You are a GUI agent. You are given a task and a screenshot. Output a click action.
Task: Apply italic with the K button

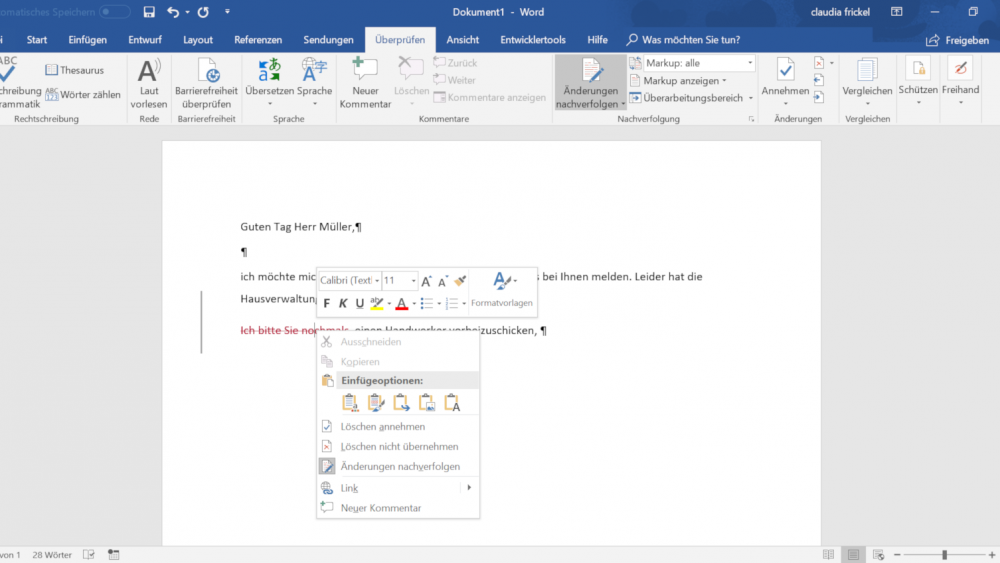343,303
